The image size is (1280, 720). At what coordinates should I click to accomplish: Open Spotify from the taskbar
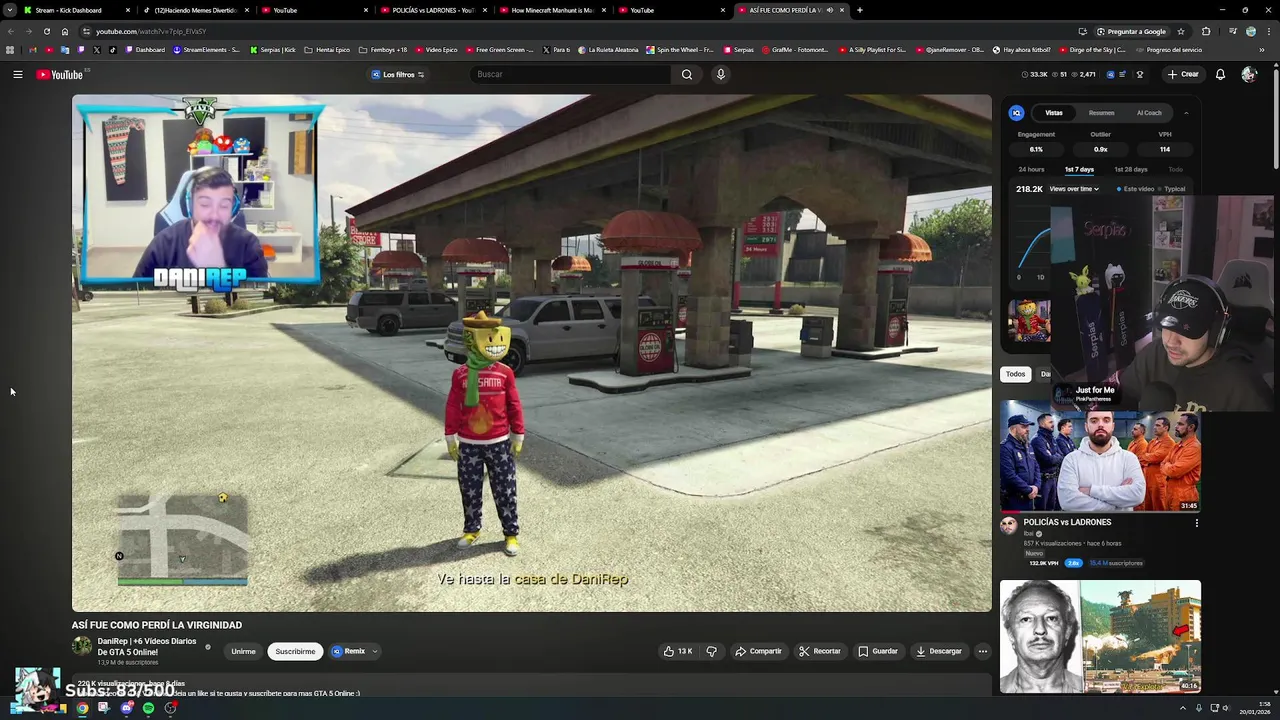[x=148, y=708]
